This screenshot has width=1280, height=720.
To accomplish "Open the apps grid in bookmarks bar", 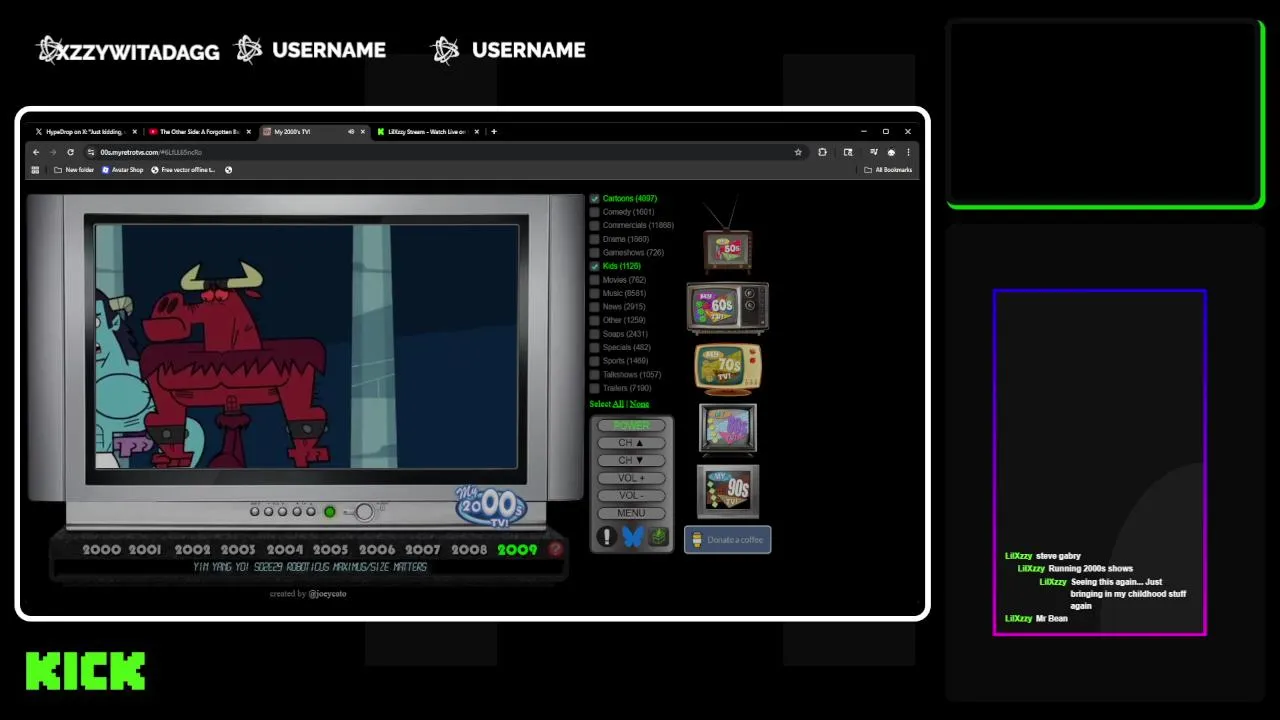I will (x=35, y=170).
